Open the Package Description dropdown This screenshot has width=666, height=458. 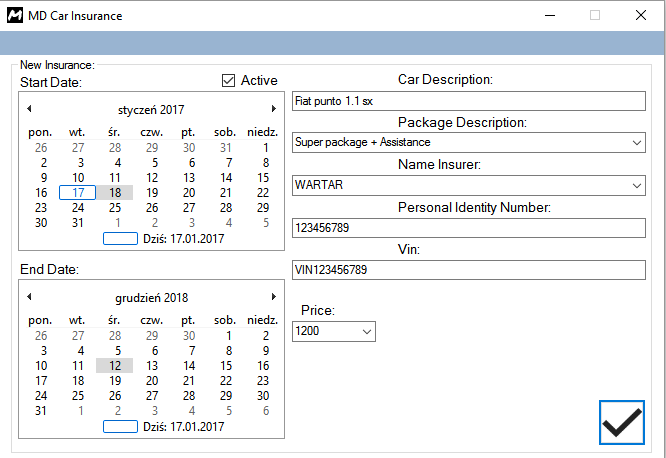tap(636, 143)
